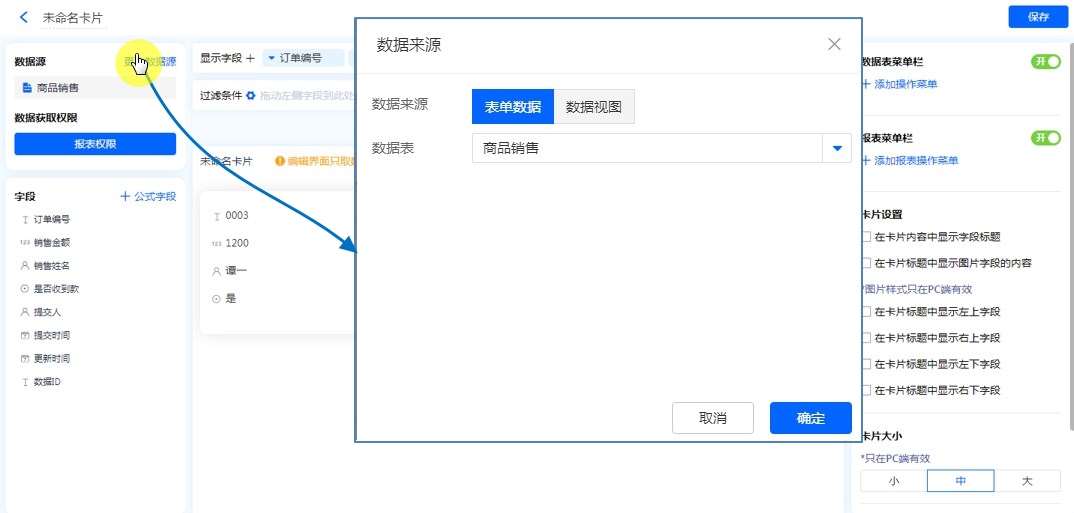Toggle the 数据表菜单栏 switch
Viewport: 1074px width, 513px height.
coord(1045,62)
